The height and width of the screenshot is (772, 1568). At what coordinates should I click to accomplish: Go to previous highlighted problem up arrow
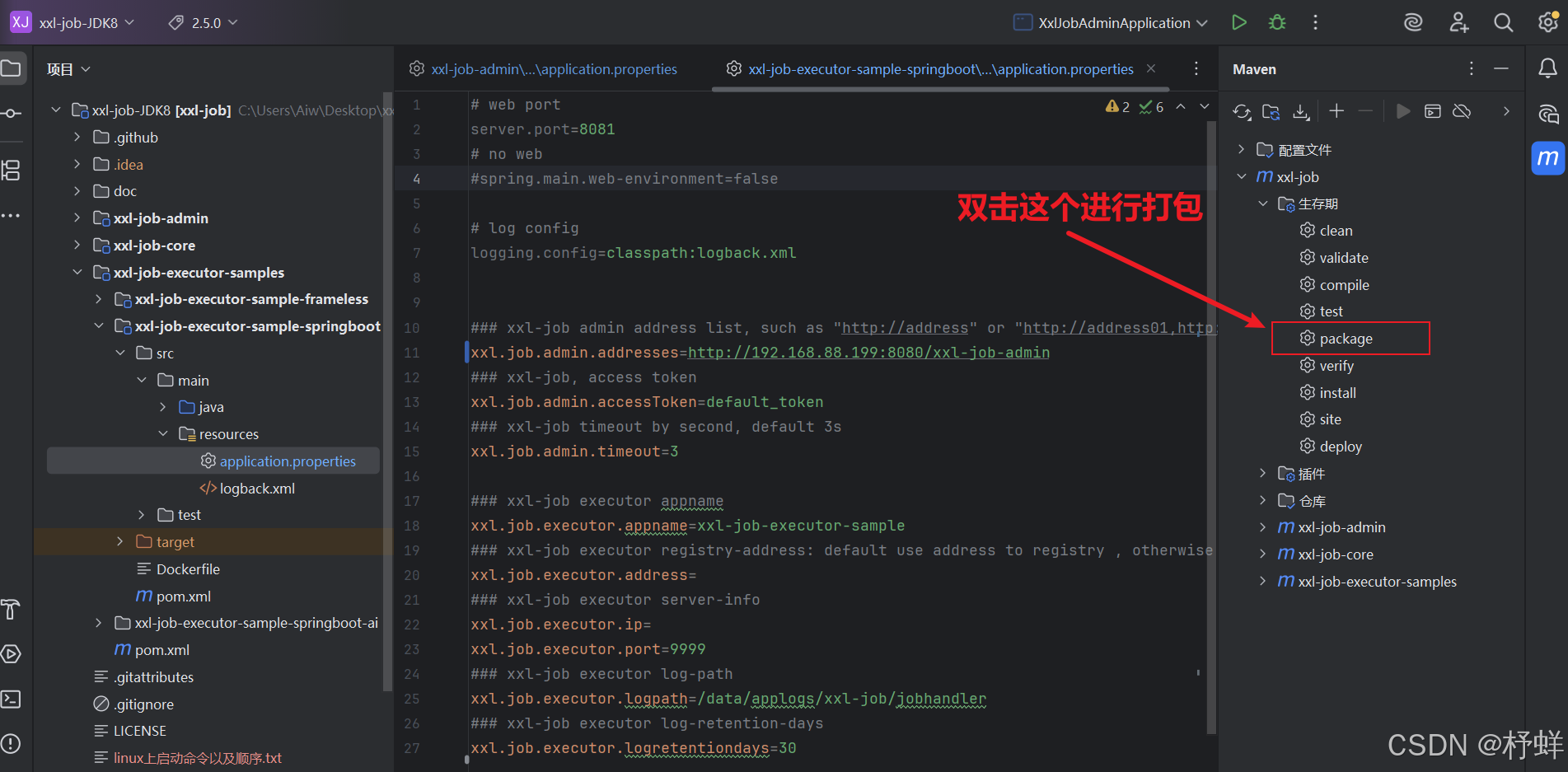[x=1181, y=106]
